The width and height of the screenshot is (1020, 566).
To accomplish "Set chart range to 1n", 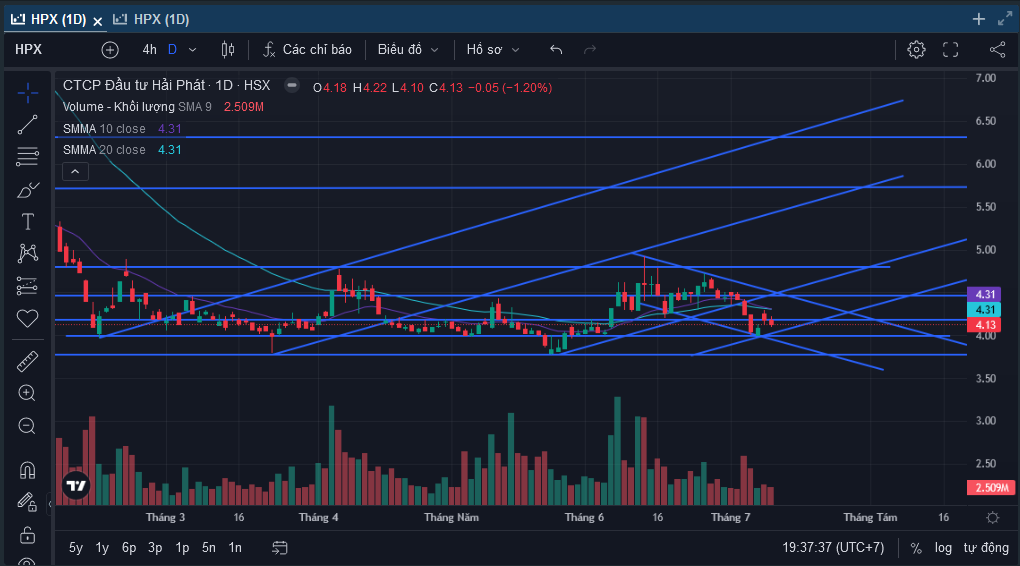I will 235,548.
